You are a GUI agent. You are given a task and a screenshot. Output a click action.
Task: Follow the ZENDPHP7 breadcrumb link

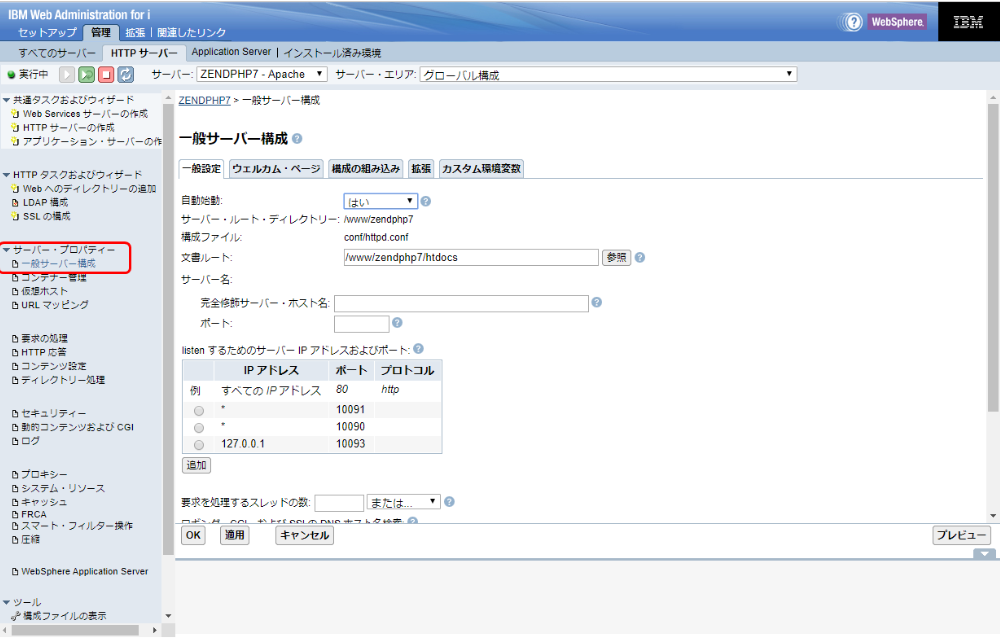tap(205, 101)
